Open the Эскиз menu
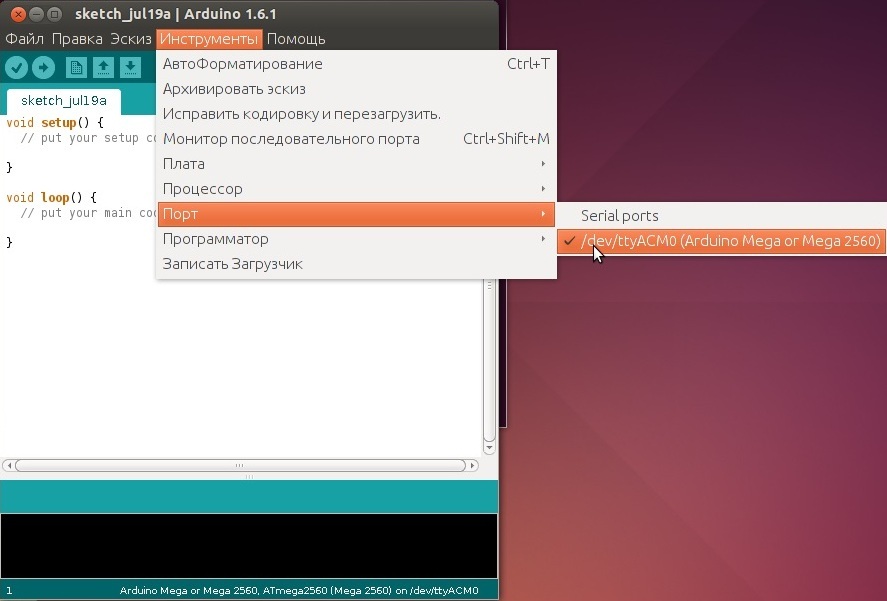The image size is (887, 601). 130,39
